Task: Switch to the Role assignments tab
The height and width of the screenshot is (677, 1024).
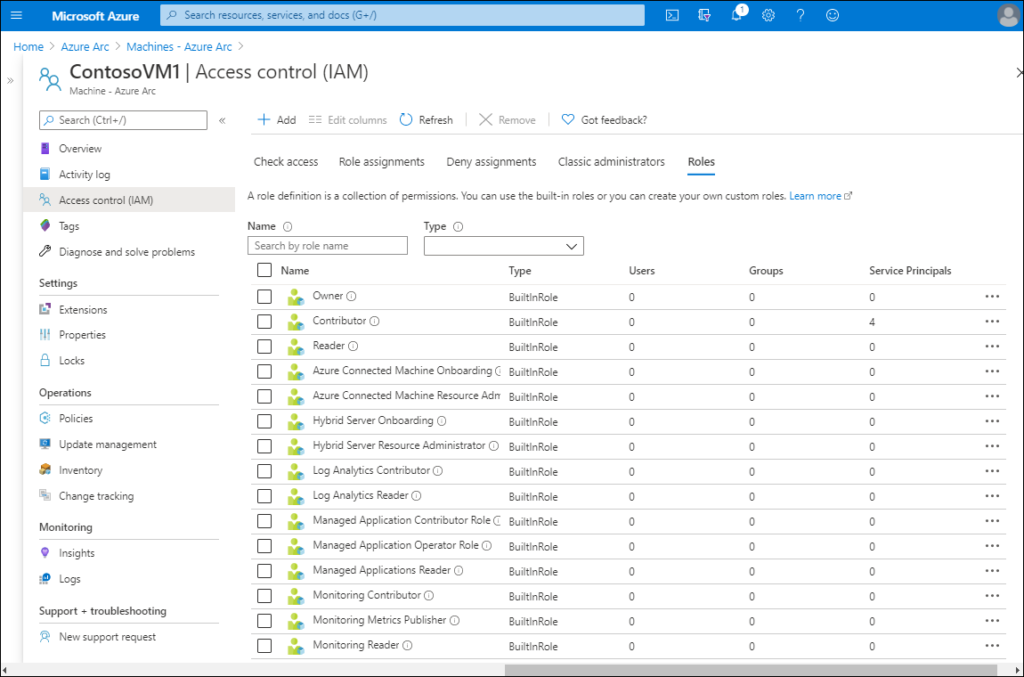Action: 381,162
